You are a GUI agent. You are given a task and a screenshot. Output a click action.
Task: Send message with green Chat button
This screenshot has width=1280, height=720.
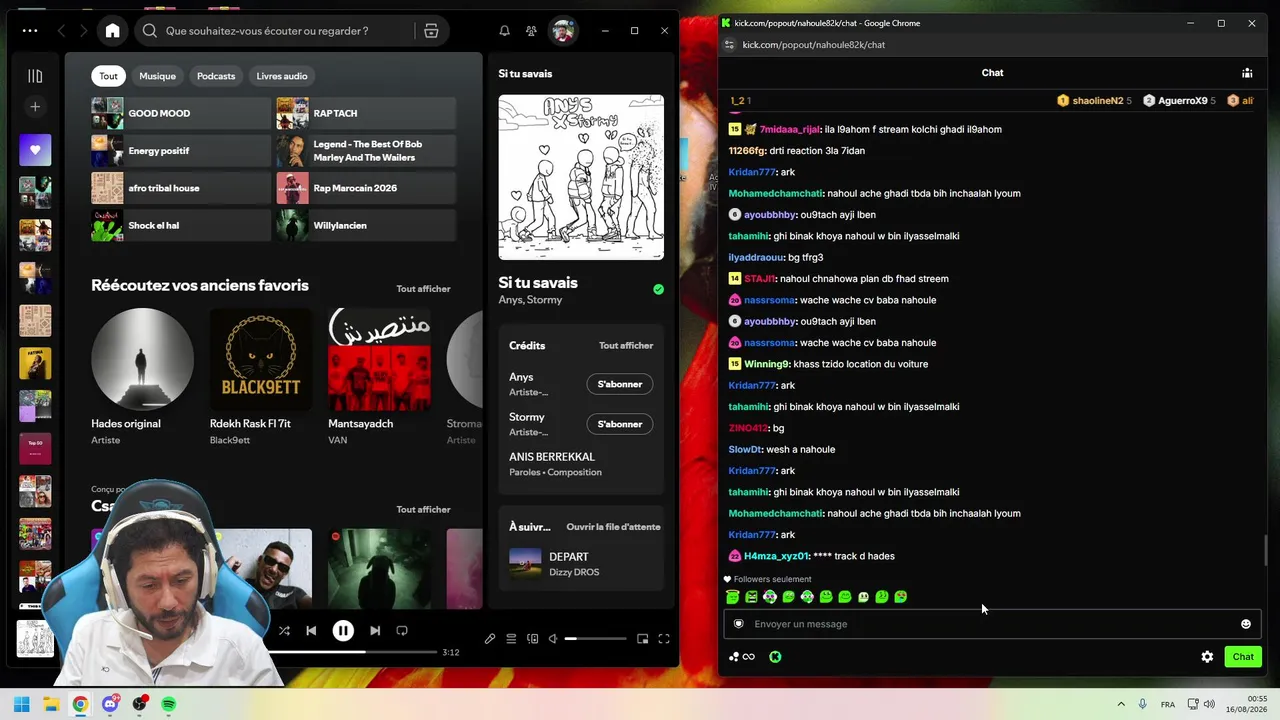click(x=1243, y=657)
